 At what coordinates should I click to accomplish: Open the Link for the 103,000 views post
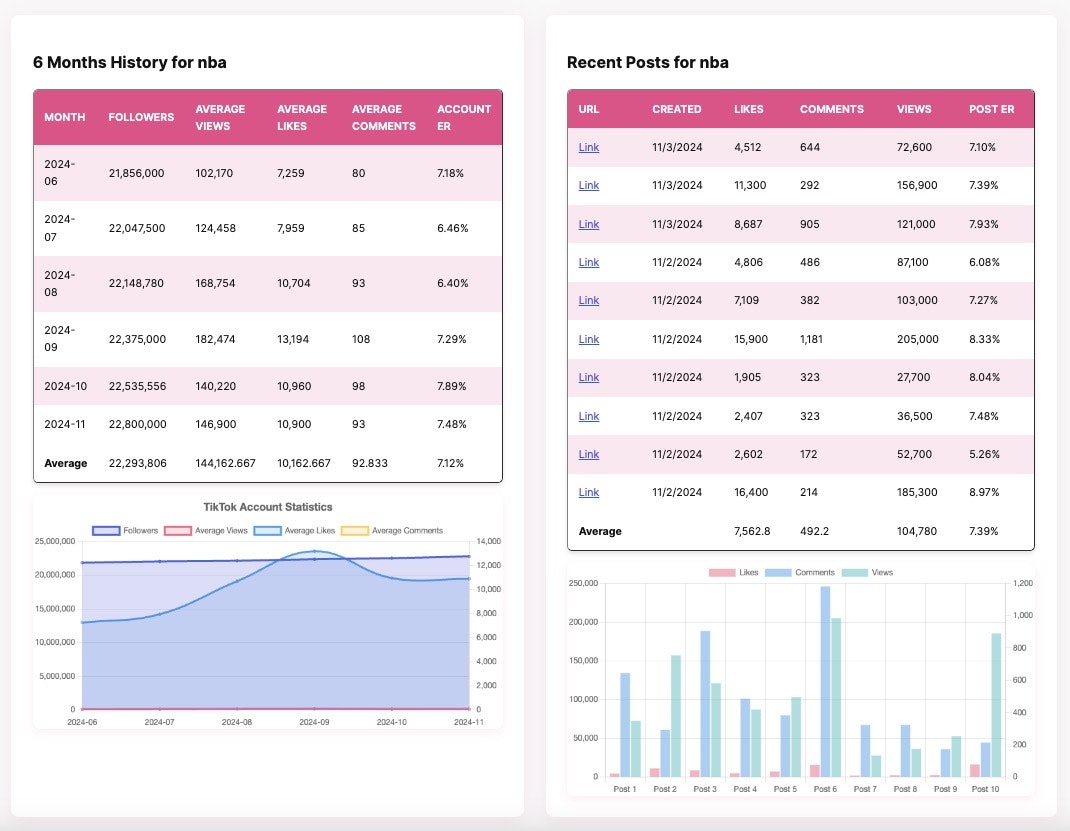point(588,301)
